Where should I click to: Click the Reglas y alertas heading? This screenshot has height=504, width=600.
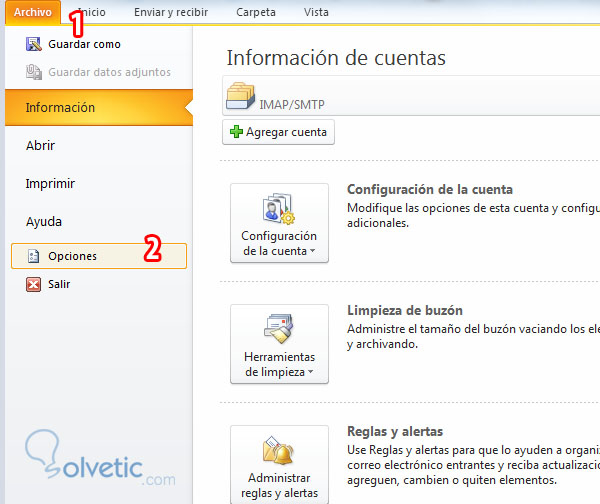tap(395, 432)
